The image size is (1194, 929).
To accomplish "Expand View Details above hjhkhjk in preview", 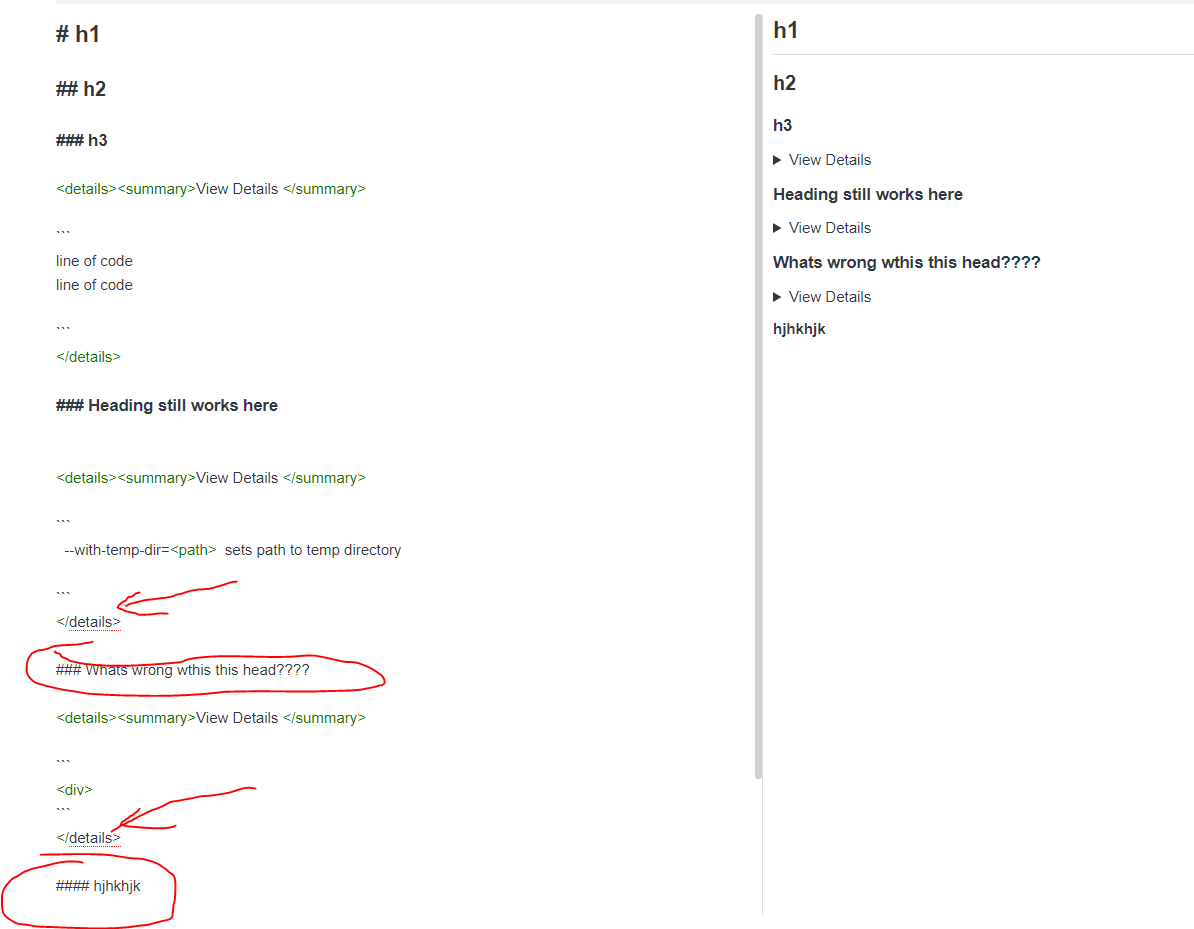I will [x=822, y=297].
